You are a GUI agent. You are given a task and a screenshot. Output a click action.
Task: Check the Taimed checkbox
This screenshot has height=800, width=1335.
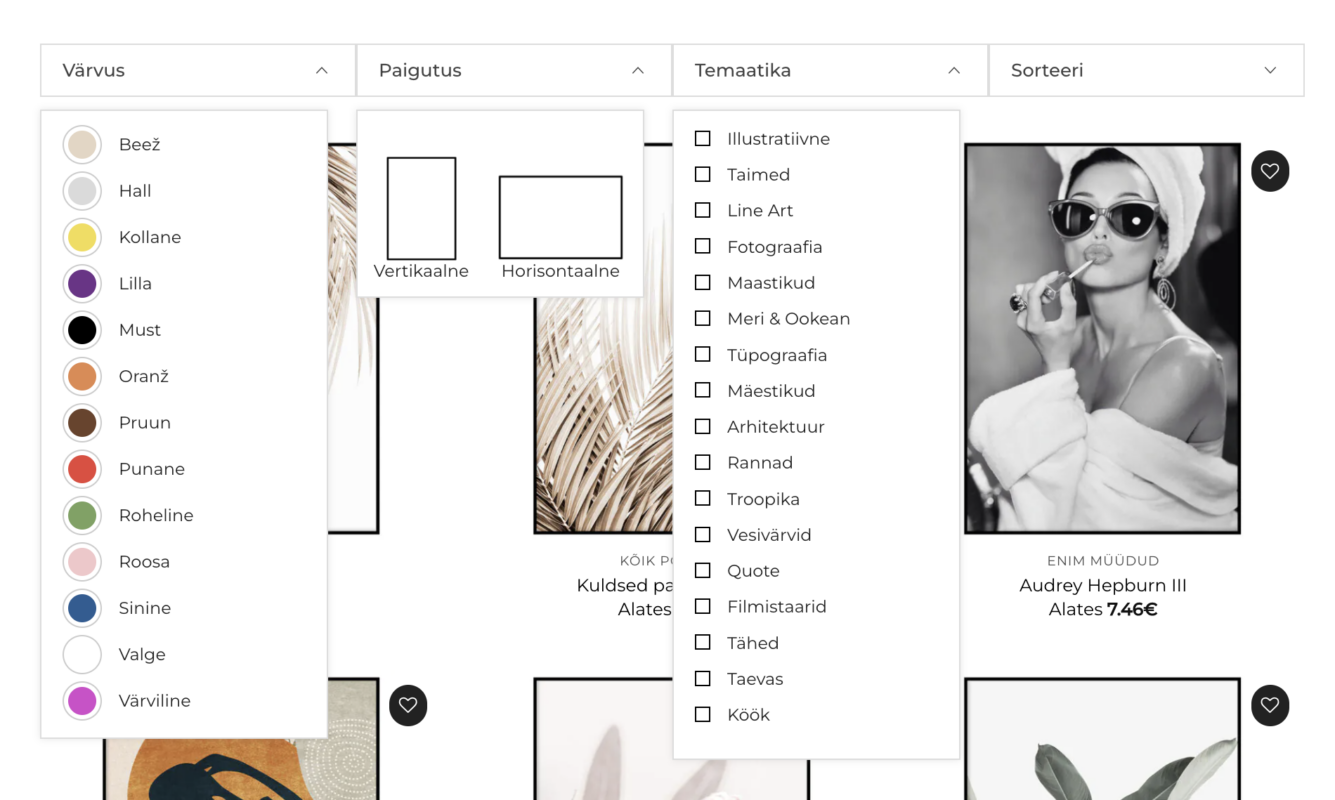click(x=703, y=174)
